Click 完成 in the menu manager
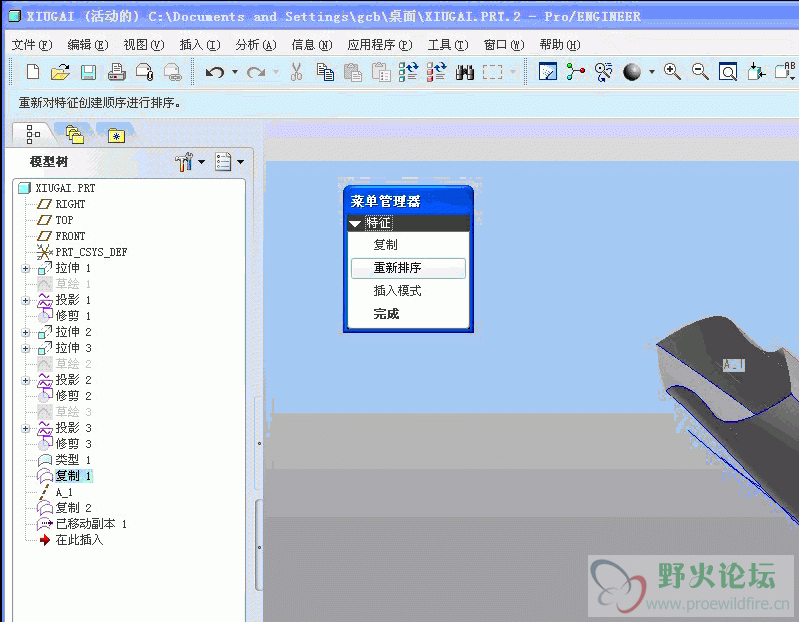This screenshot has height=622, width=799. 386,314
